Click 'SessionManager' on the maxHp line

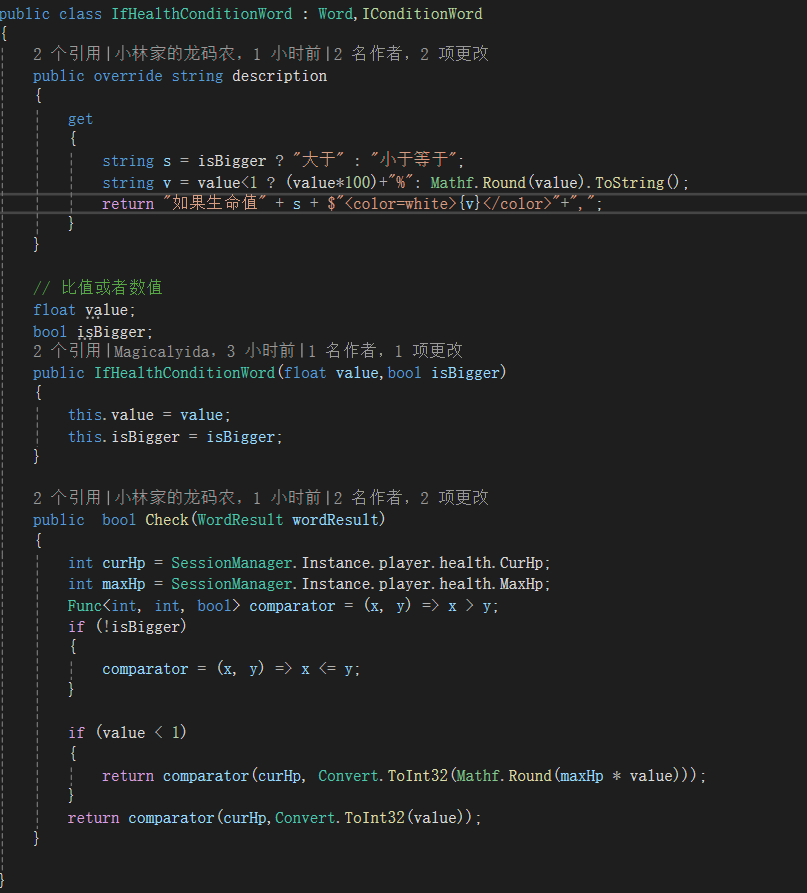point(232,584)
